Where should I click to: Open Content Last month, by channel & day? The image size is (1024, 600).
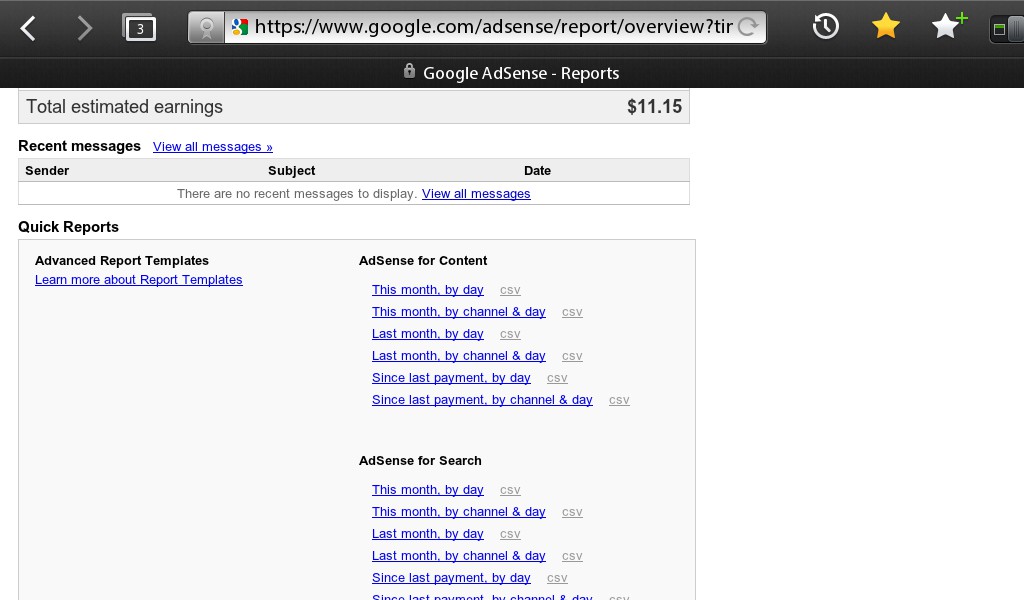(x=458, y=356)
